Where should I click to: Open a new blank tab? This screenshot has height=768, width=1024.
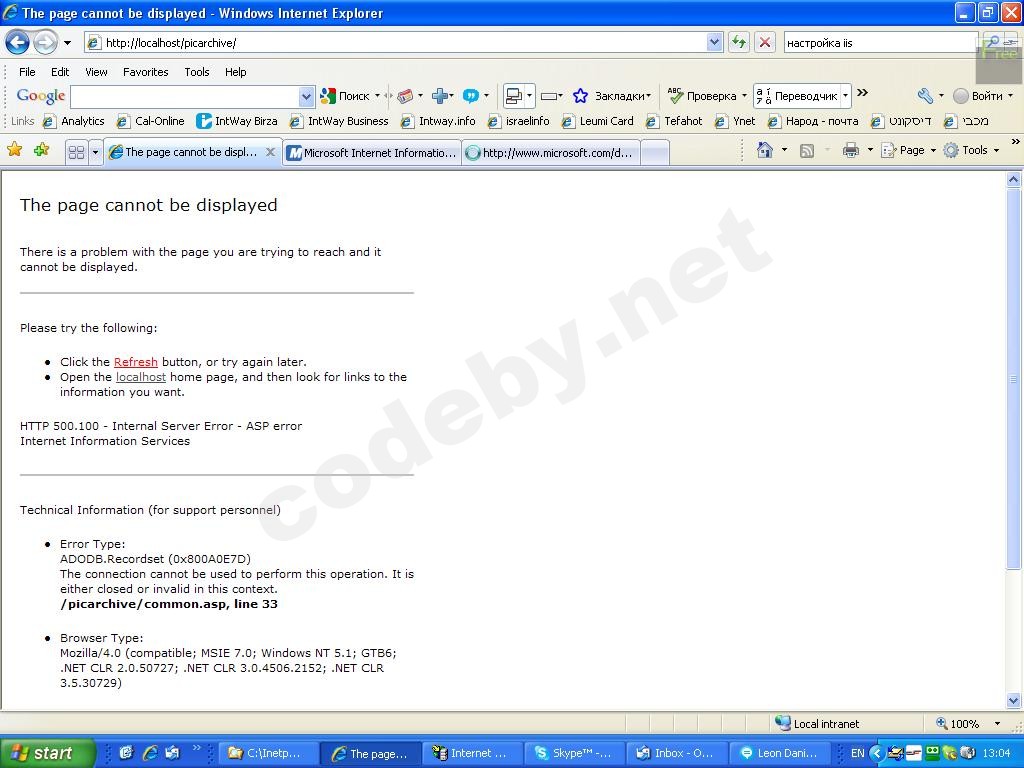click(654, 153)
